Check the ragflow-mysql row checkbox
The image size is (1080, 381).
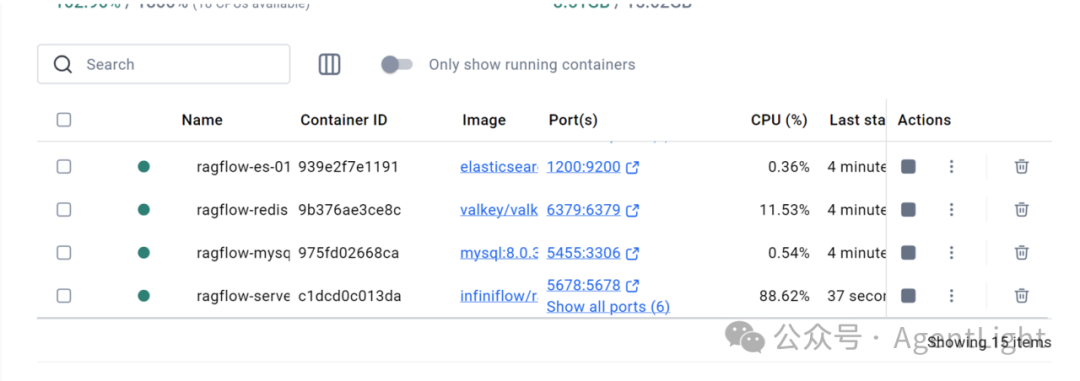point(64,253)
